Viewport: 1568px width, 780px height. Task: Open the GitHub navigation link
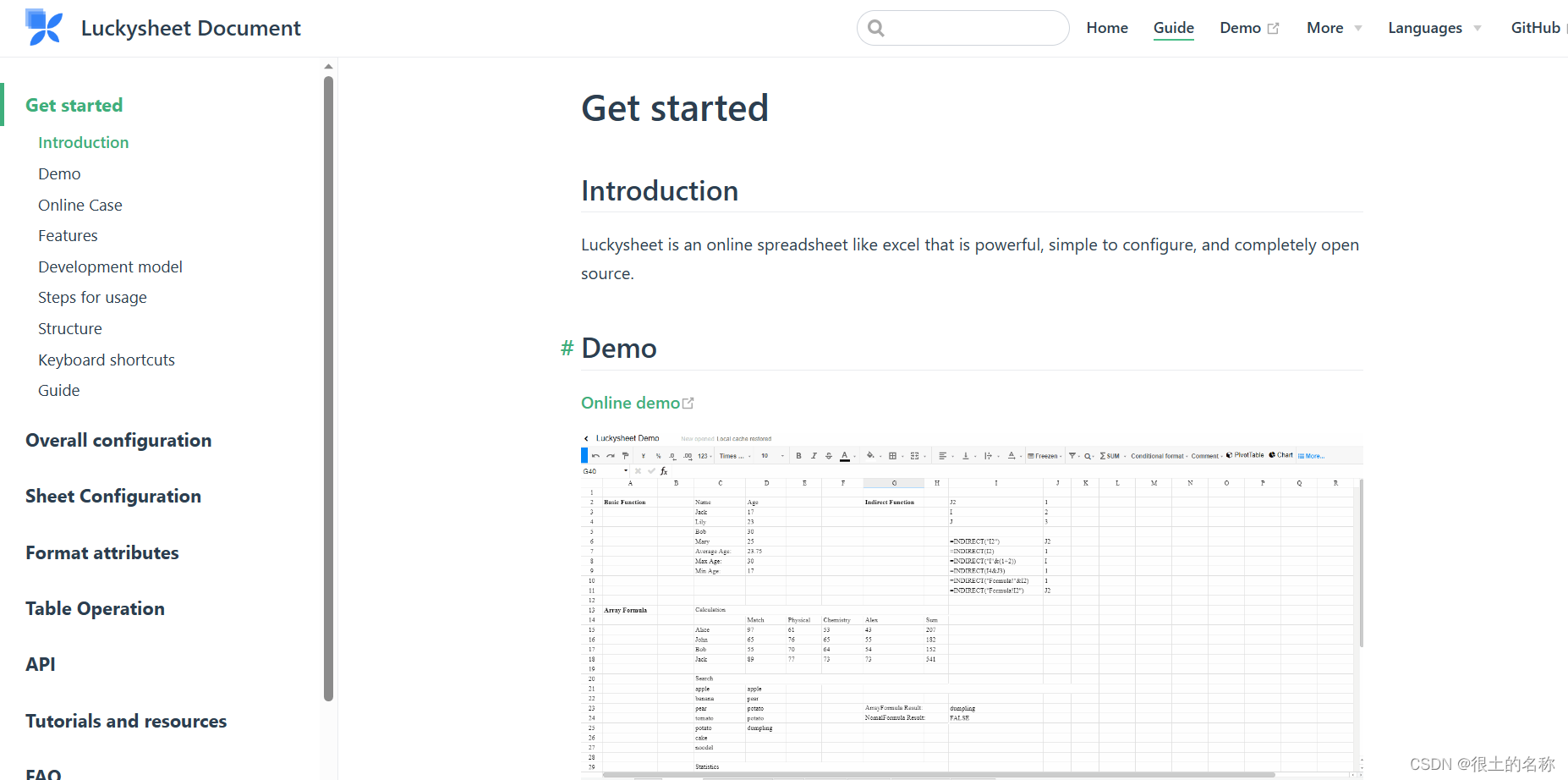(x=1535, y=28)
